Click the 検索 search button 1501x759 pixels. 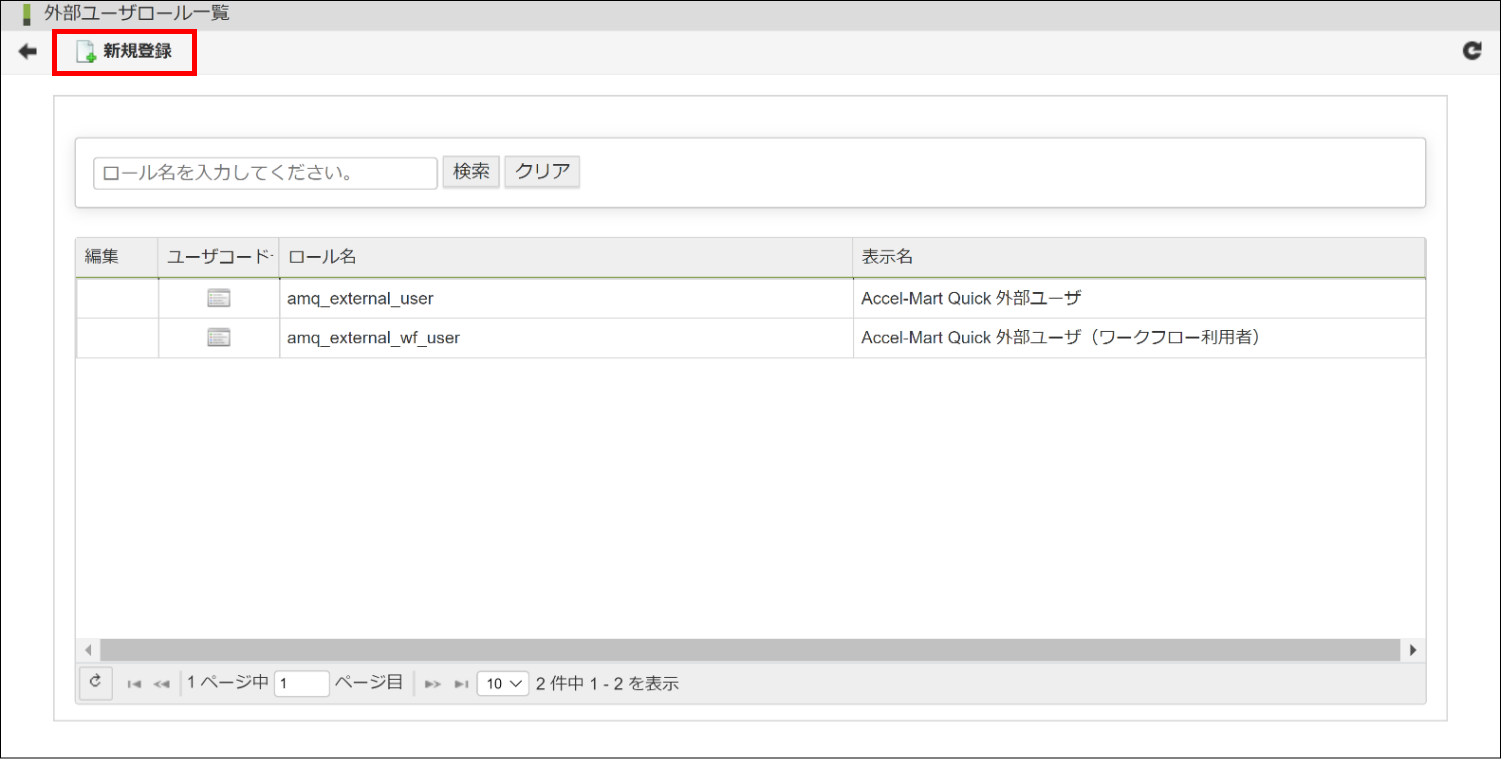tap(471, 172)
